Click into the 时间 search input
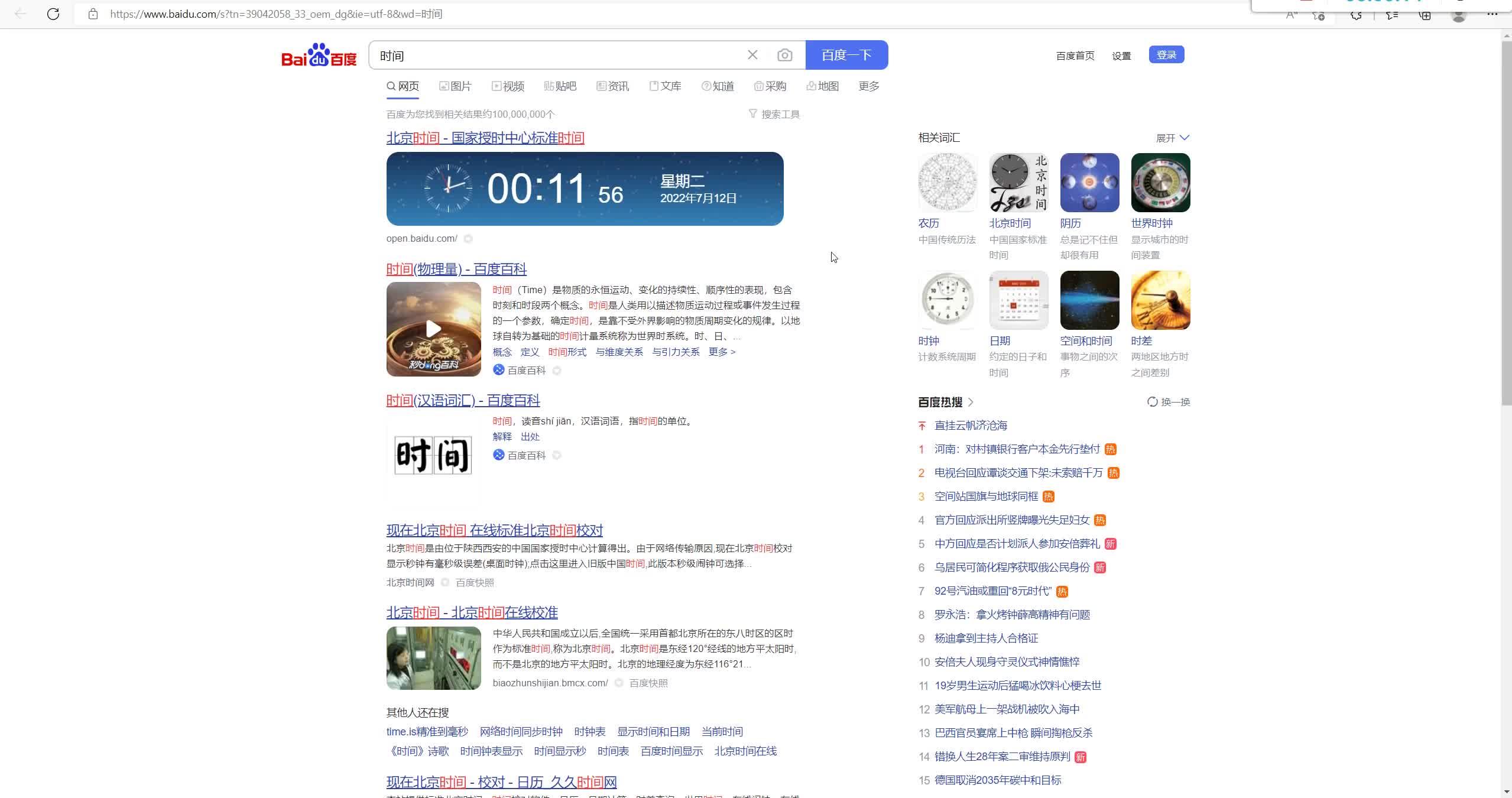This screenshot has width=1512, height=798. [x=556, y=55]
